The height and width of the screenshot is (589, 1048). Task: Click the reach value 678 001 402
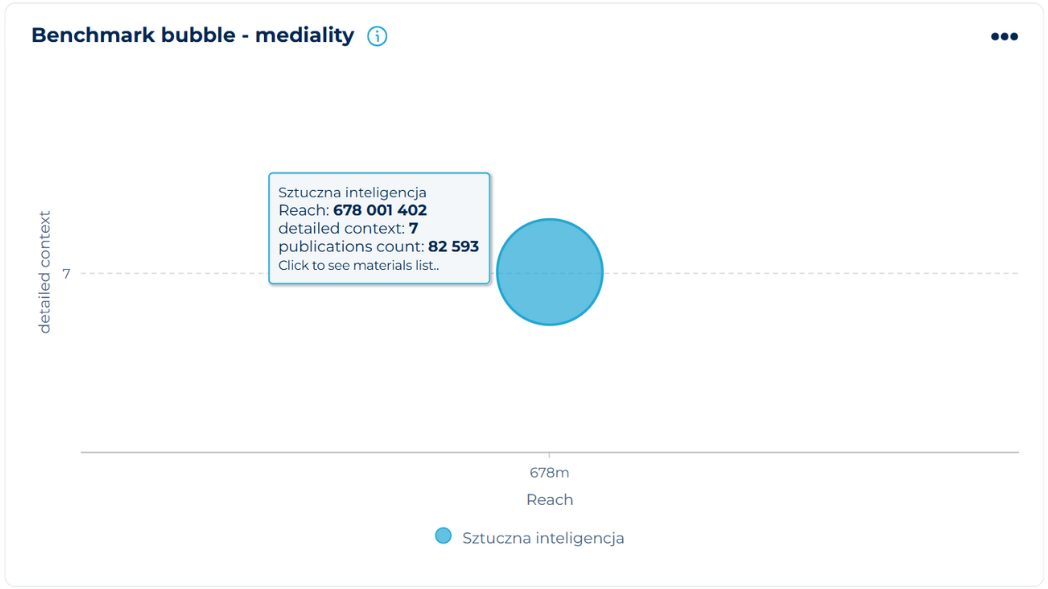coord(380,210)
